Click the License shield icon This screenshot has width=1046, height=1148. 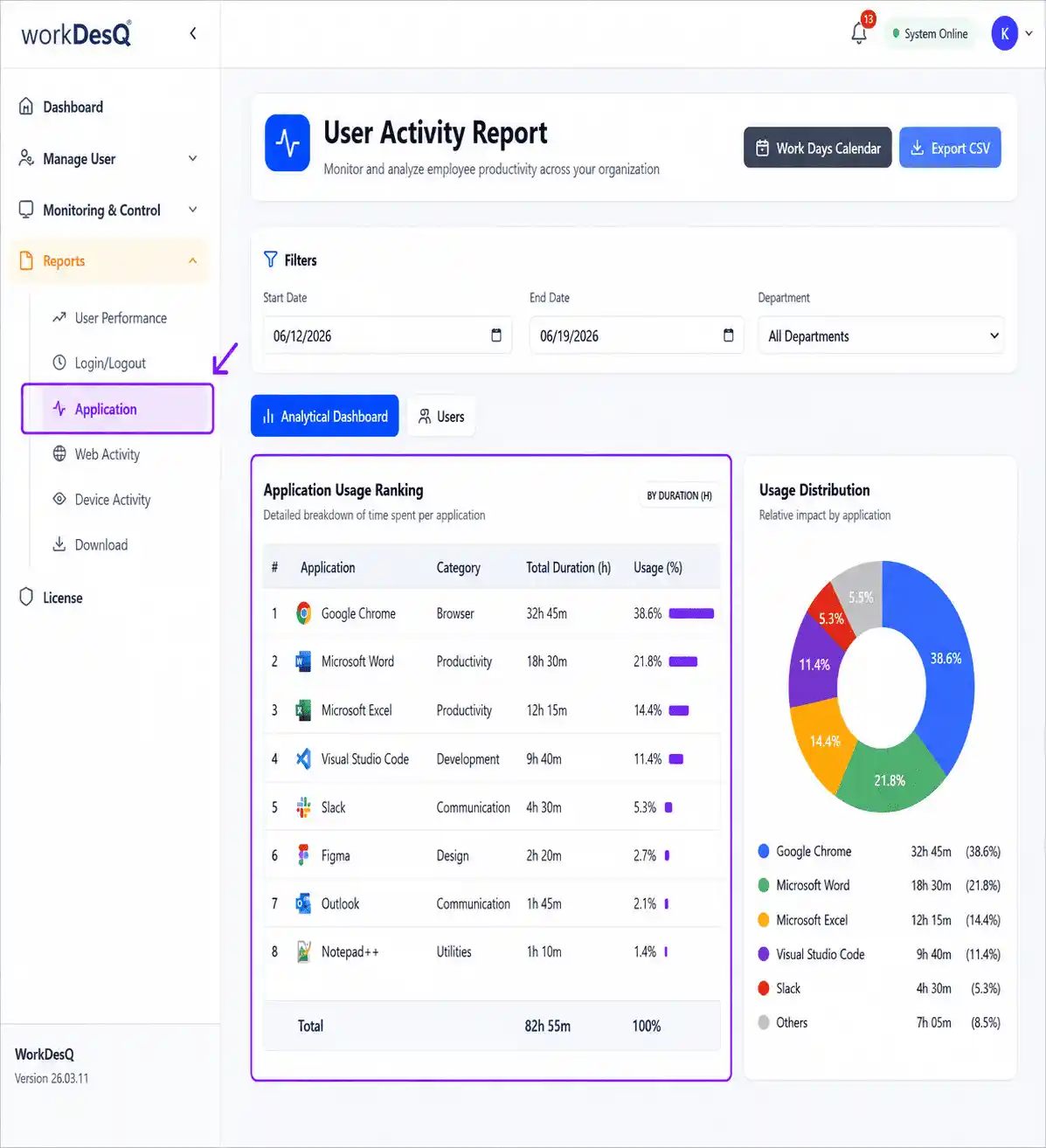(26, 598)
